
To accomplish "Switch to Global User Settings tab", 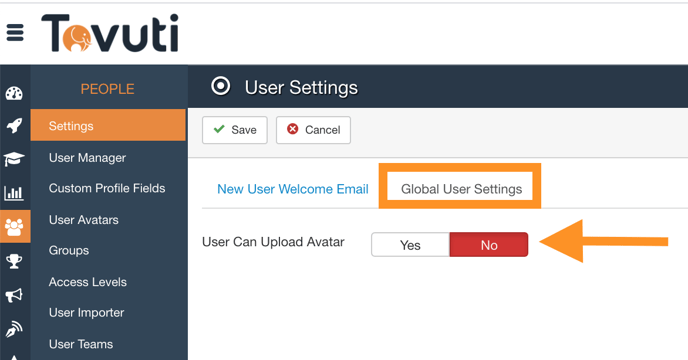I will click(461, 189).
